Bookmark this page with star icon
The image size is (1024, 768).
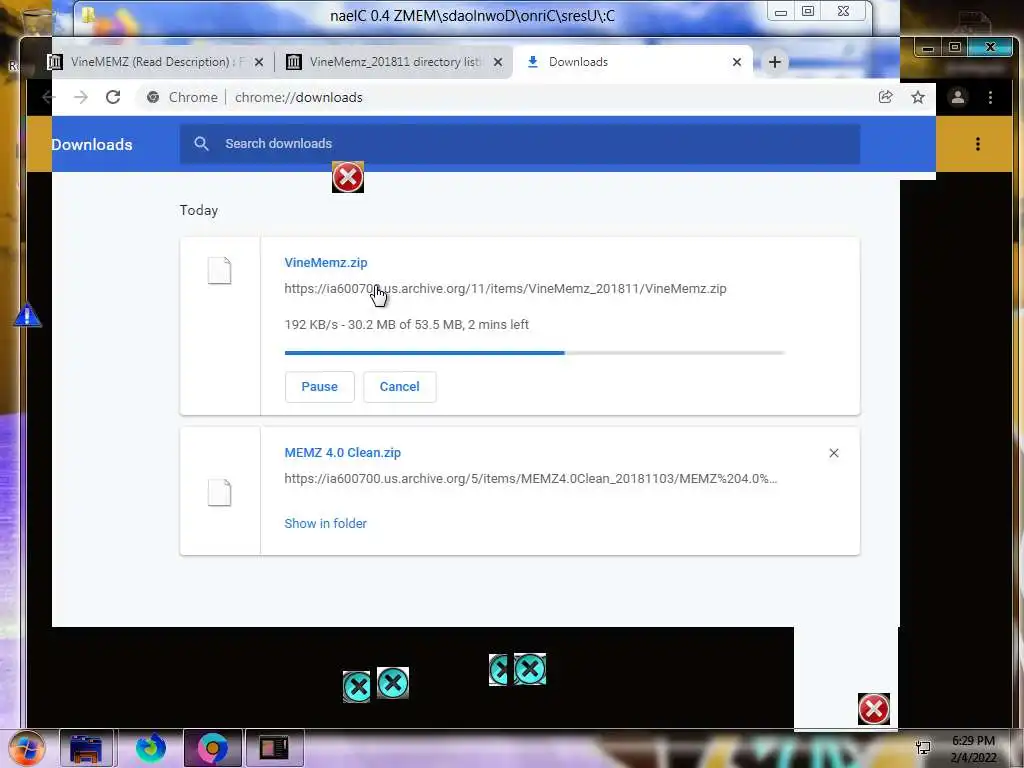pyautogui.click(x=918, y=97)
